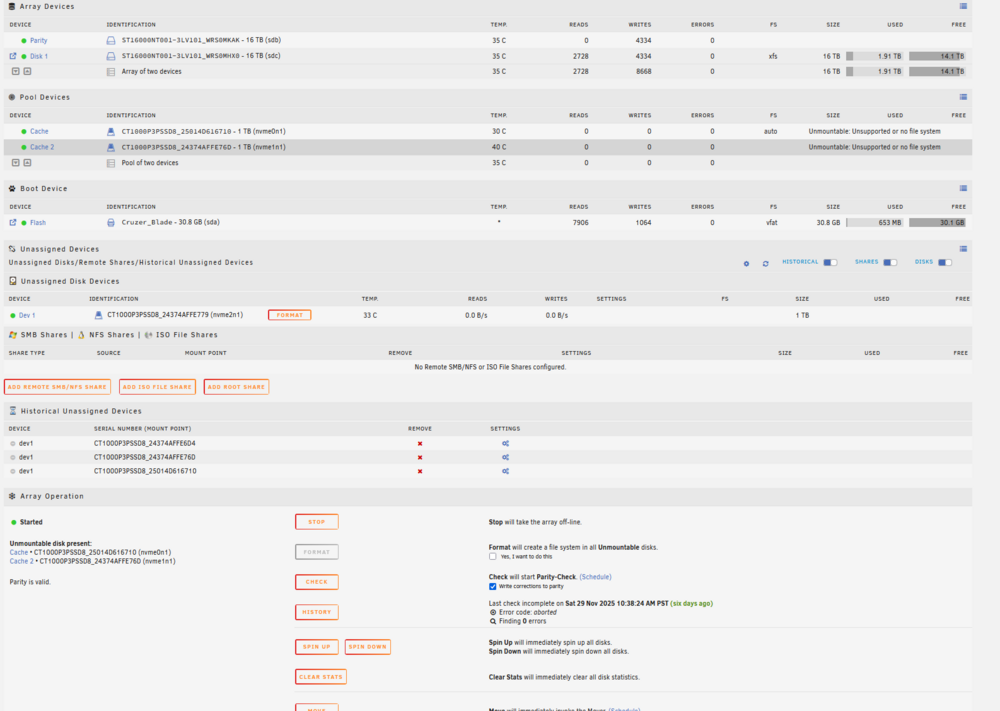Open the Parity device link
Screen dimensions: 1000x711
(x=38, y=41)
